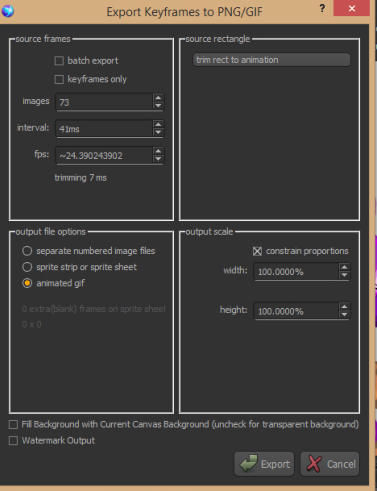
Task: Select sprite strip or sprite sheet option
Action: 27,267
